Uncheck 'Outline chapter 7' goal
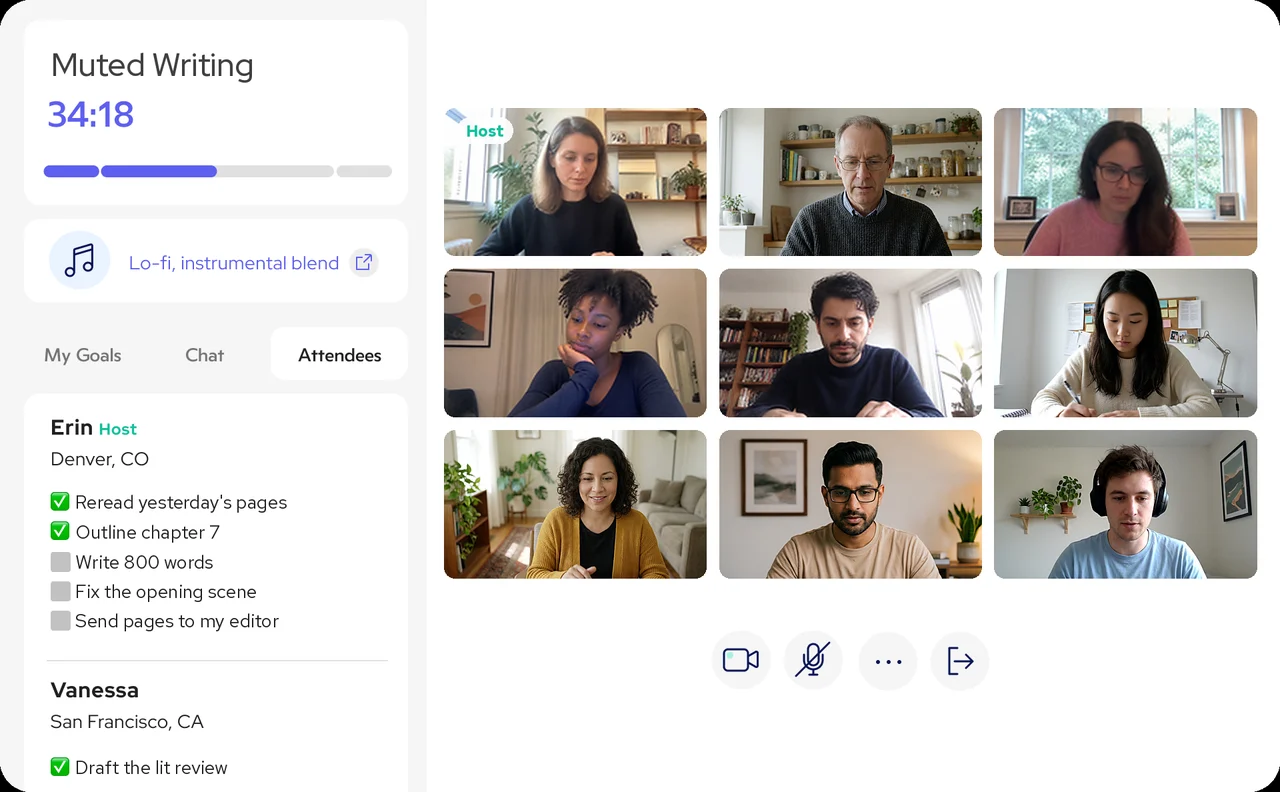The image size is (1280, 792). tap(60, 532)
